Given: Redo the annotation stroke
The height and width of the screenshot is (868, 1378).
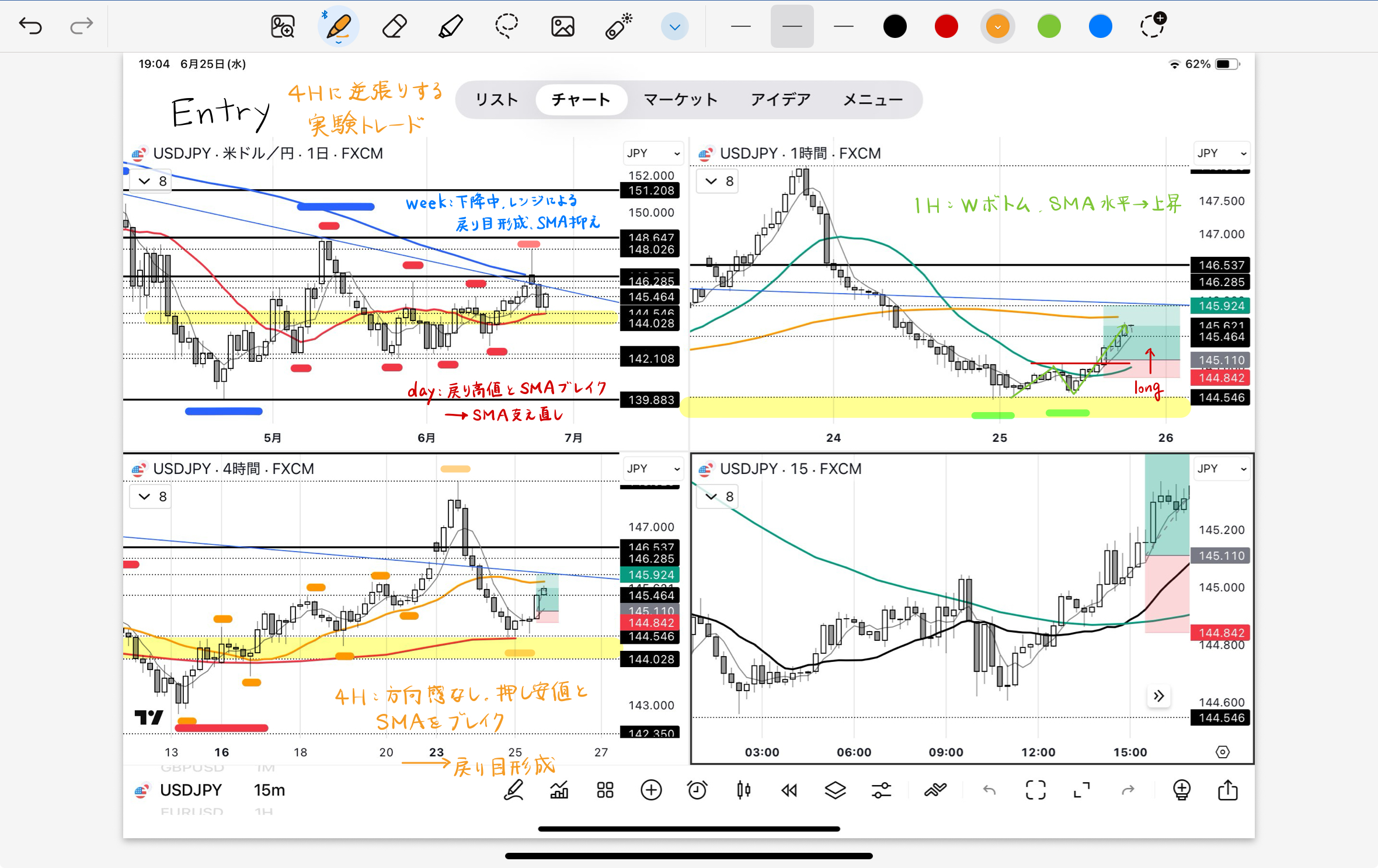Looking at the screenshot, I should tap(81, 26).
